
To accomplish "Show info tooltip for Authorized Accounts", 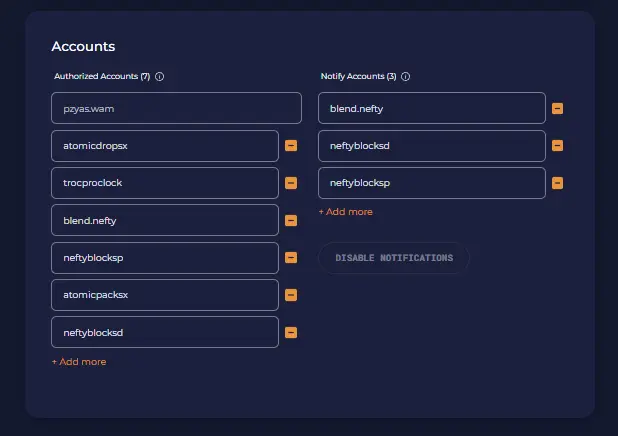I will coord(159,76).
